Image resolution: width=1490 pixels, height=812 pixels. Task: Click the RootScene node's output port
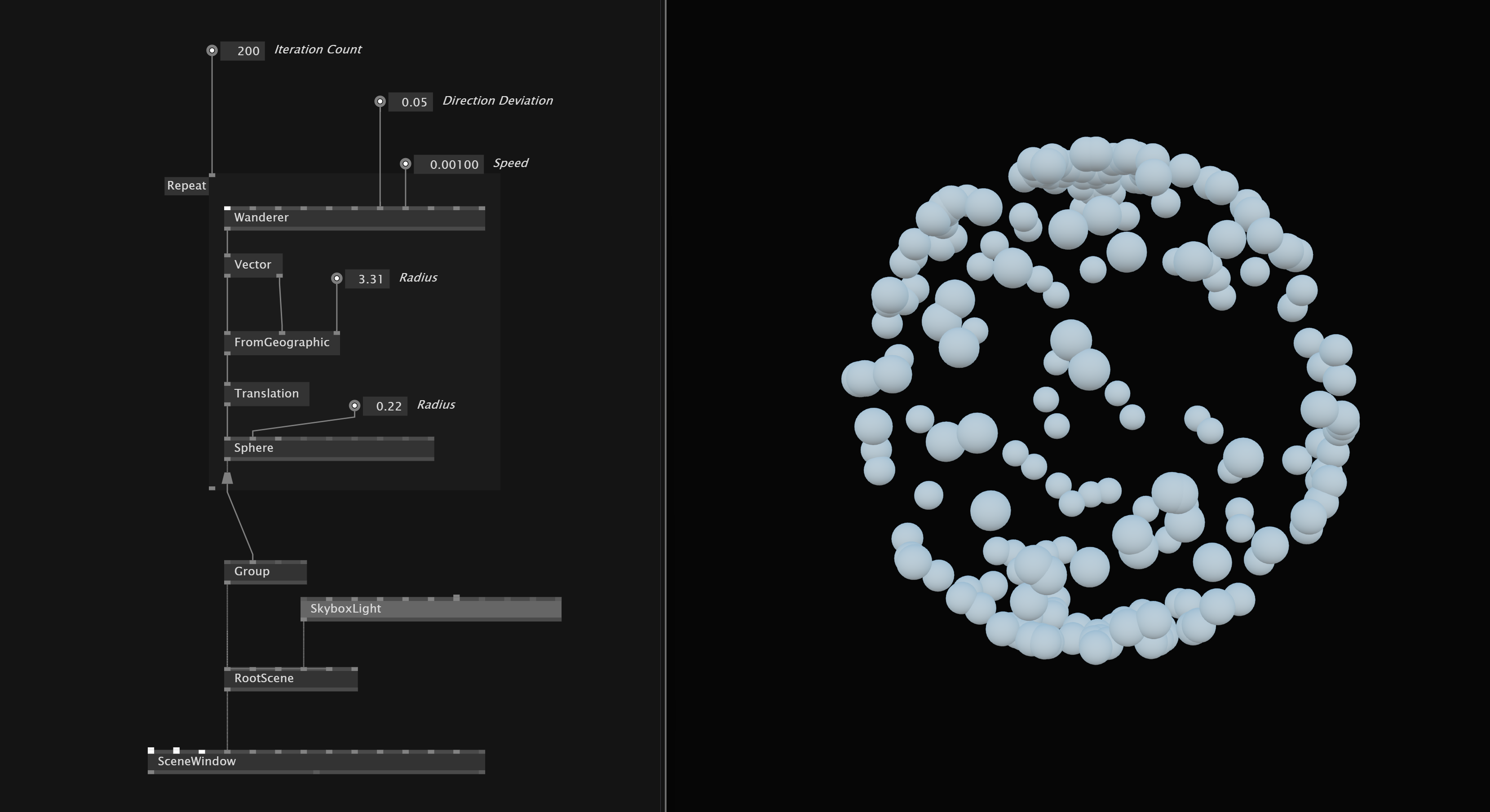228,689
